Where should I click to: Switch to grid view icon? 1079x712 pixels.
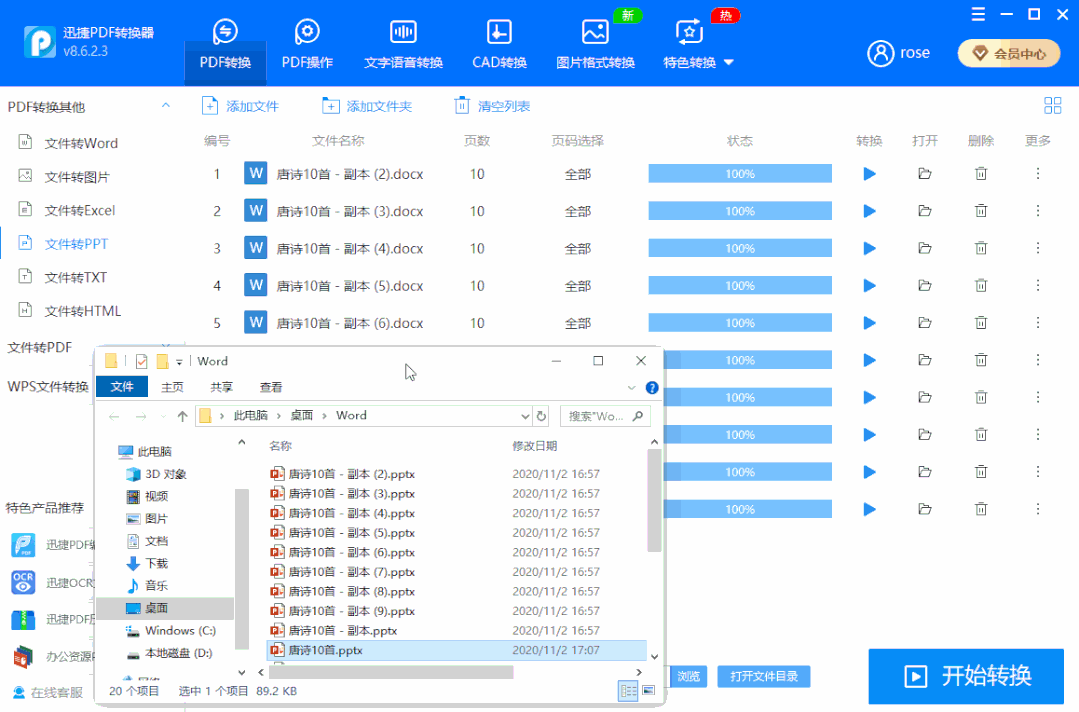[x=1052, y=105]
